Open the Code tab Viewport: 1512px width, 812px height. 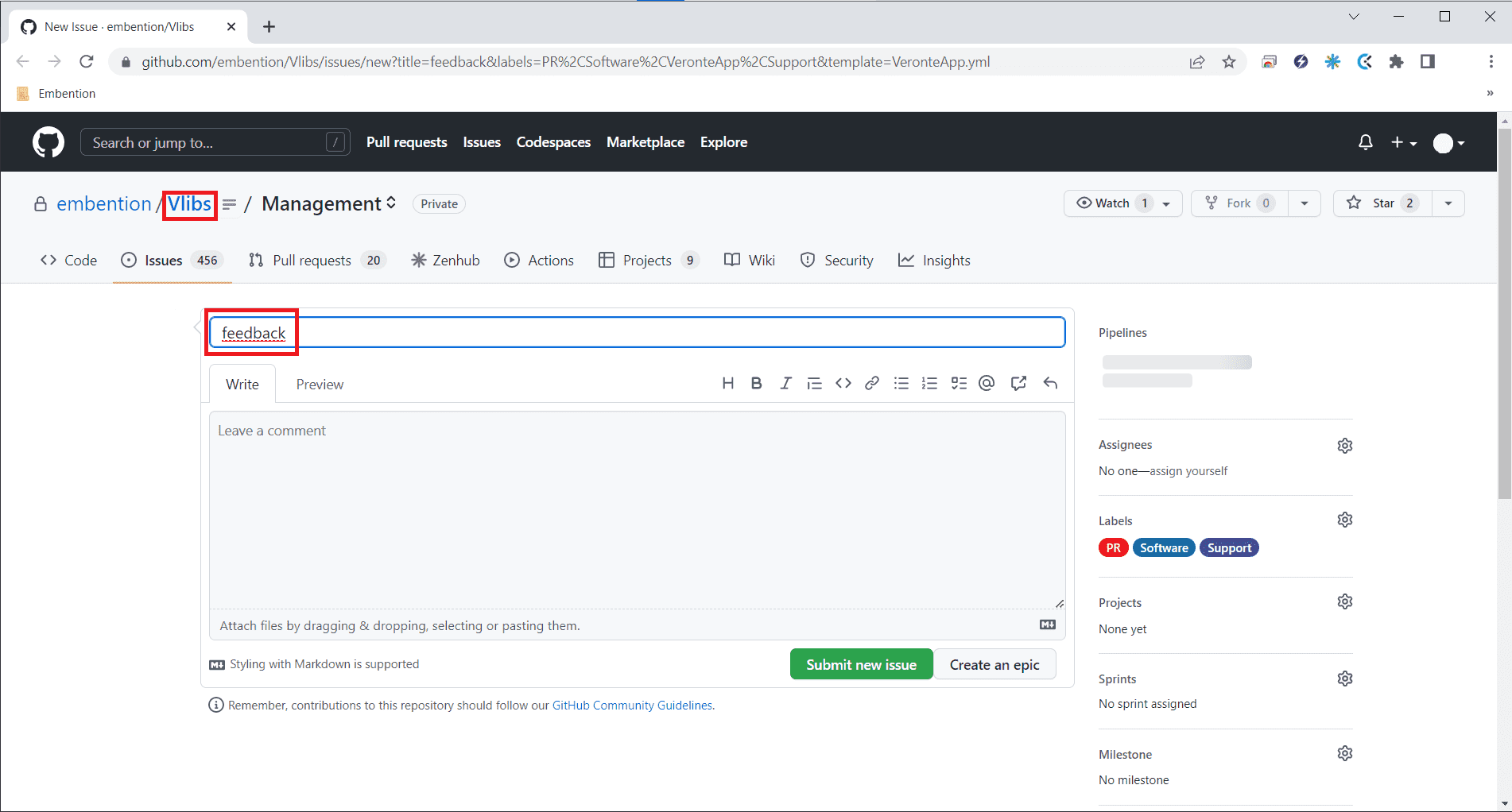[x=68, y=261]
